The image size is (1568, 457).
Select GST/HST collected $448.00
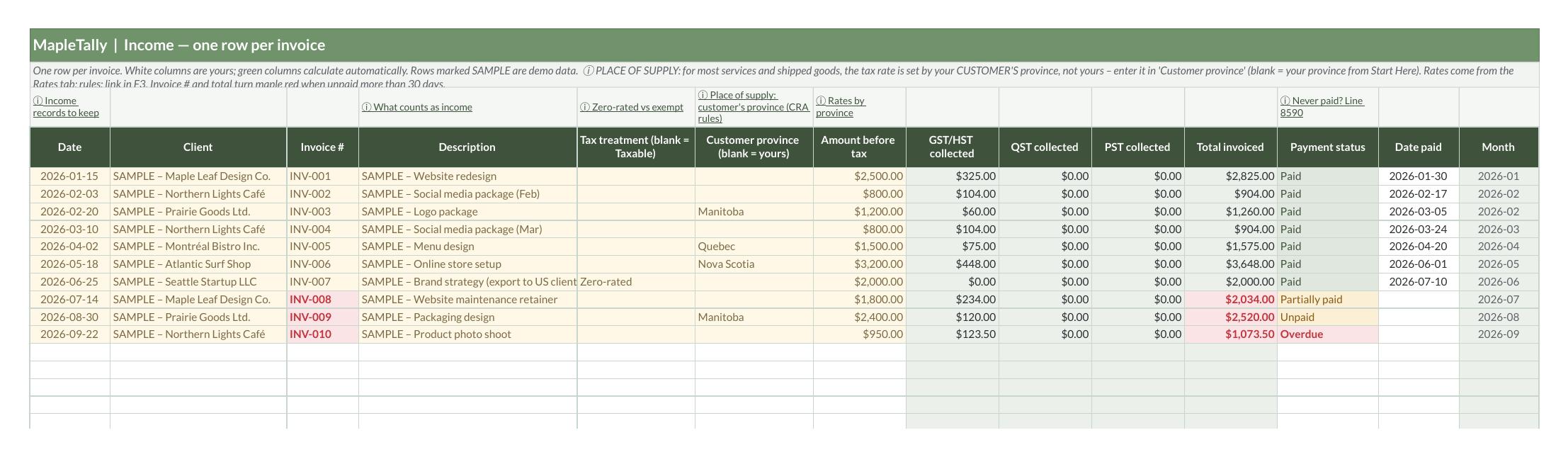(x=952, y=264)
